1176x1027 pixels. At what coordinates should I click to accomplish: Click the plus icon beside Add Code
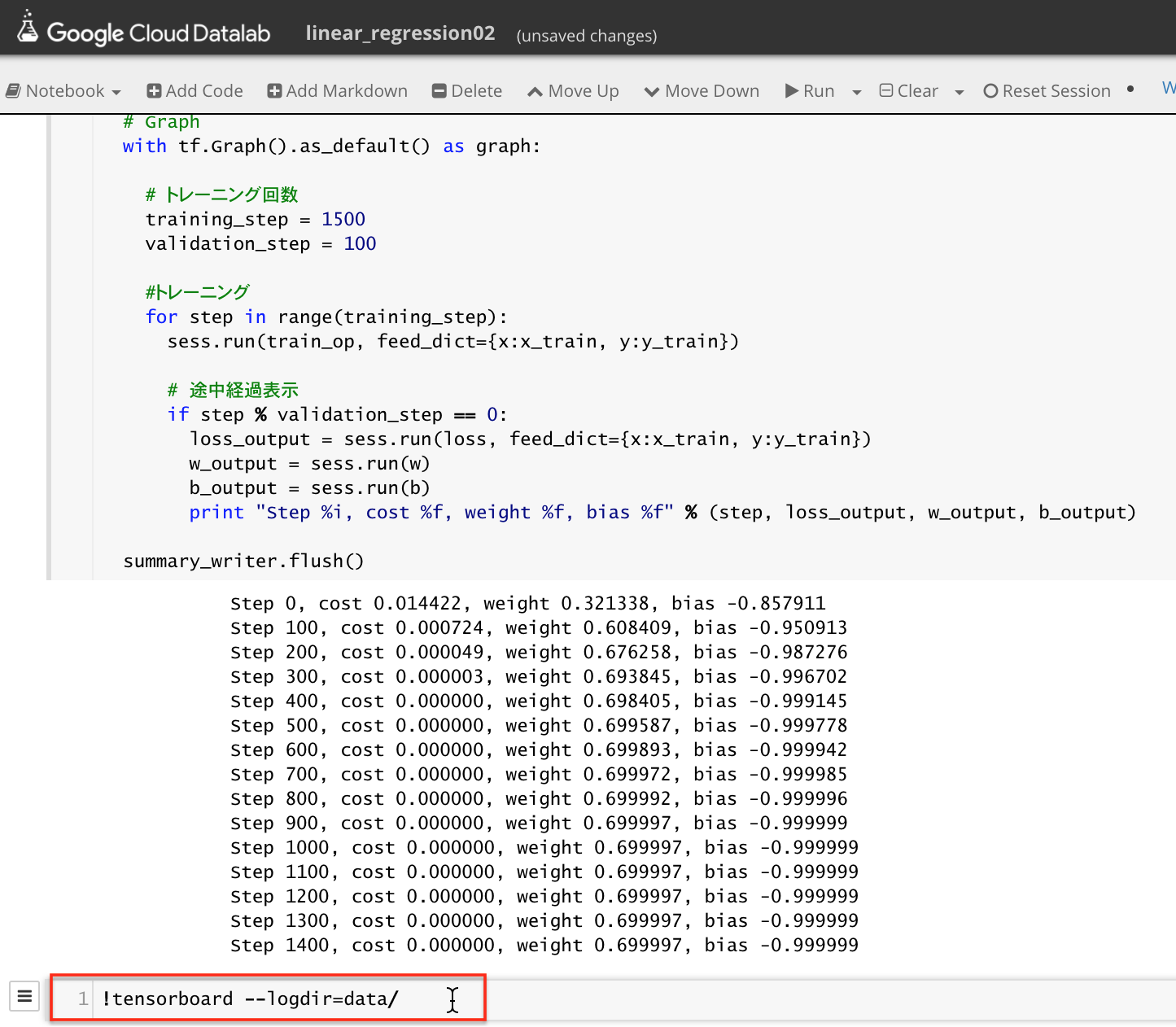tap(154, 91)
